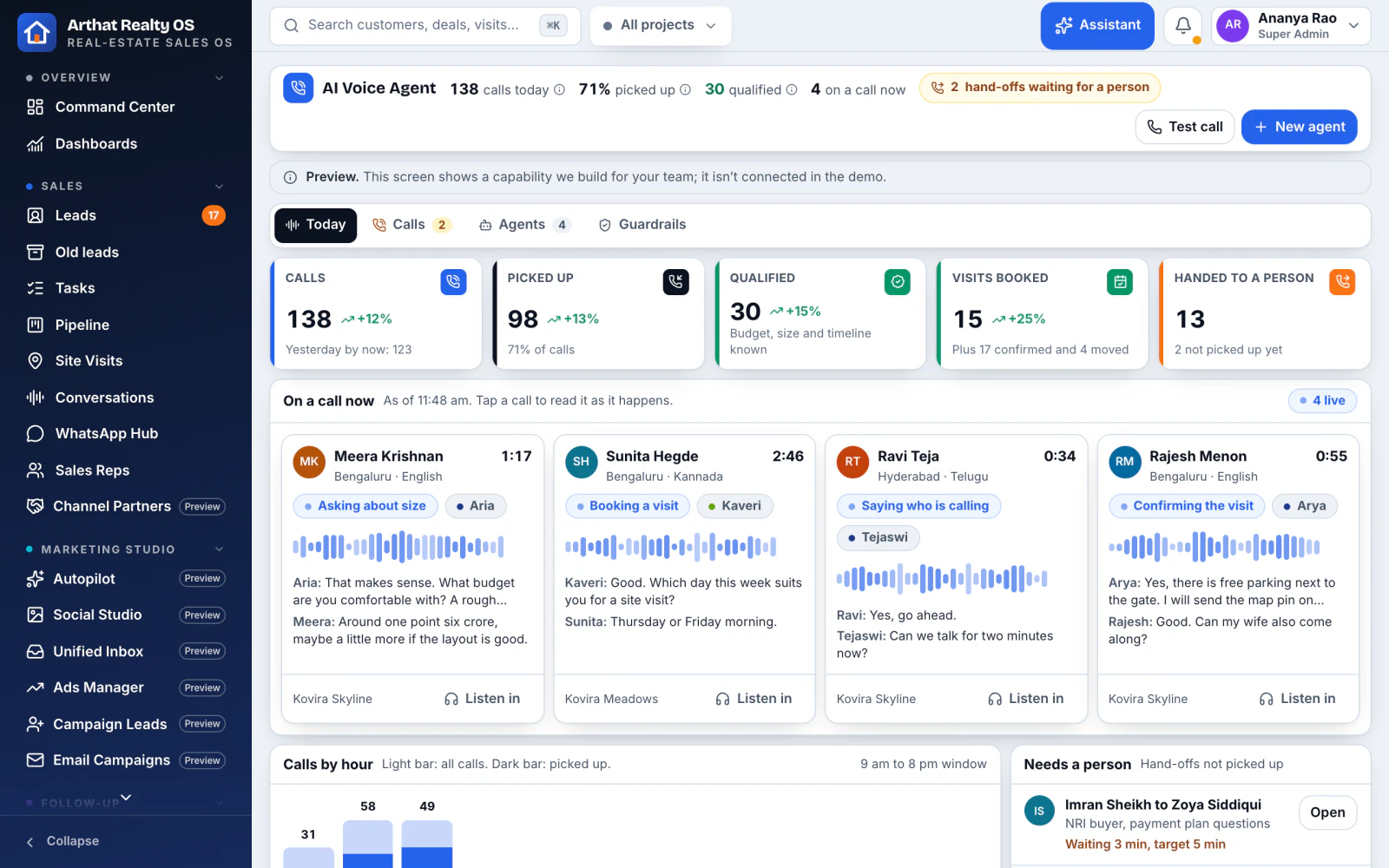Focus the search customers field
The image size is (1389, 868).
[425, 25]
